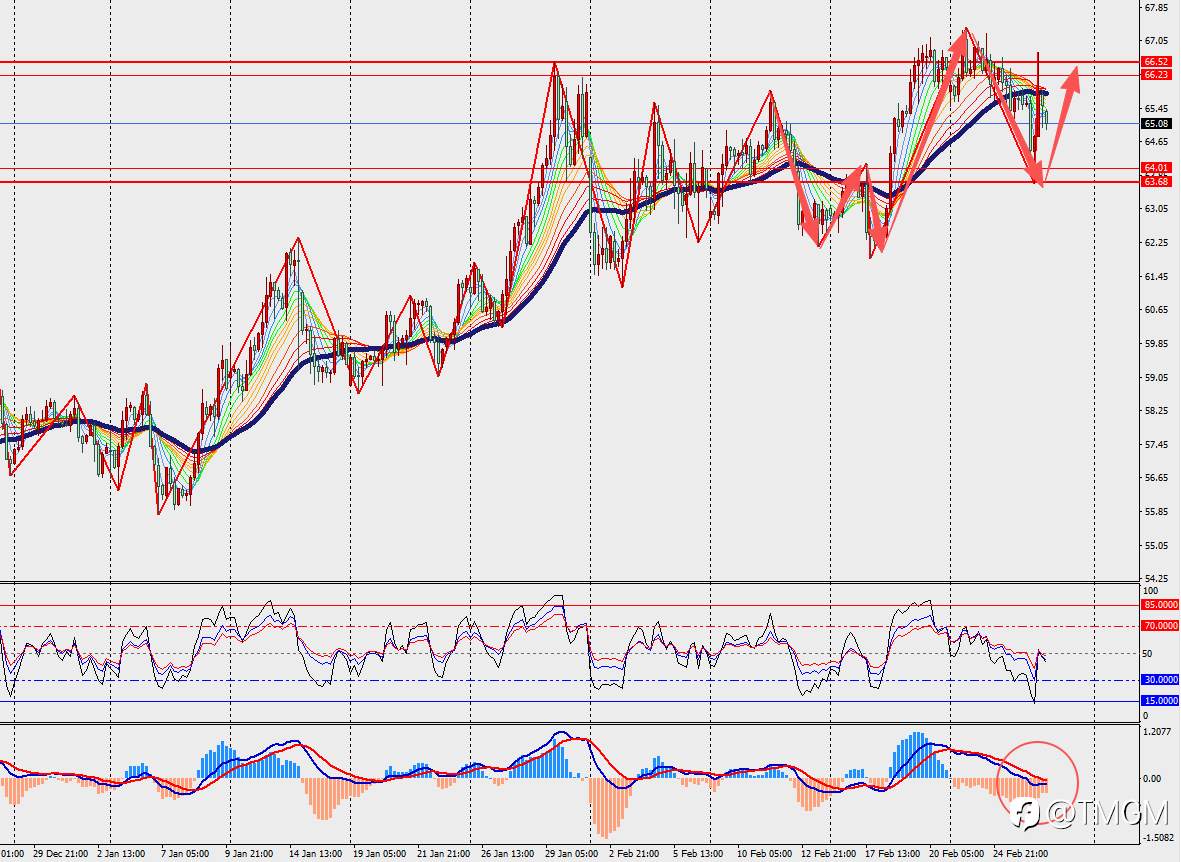Select the 64.01 support price tag
The image size is (1181, 862).
pos(1156,168)
